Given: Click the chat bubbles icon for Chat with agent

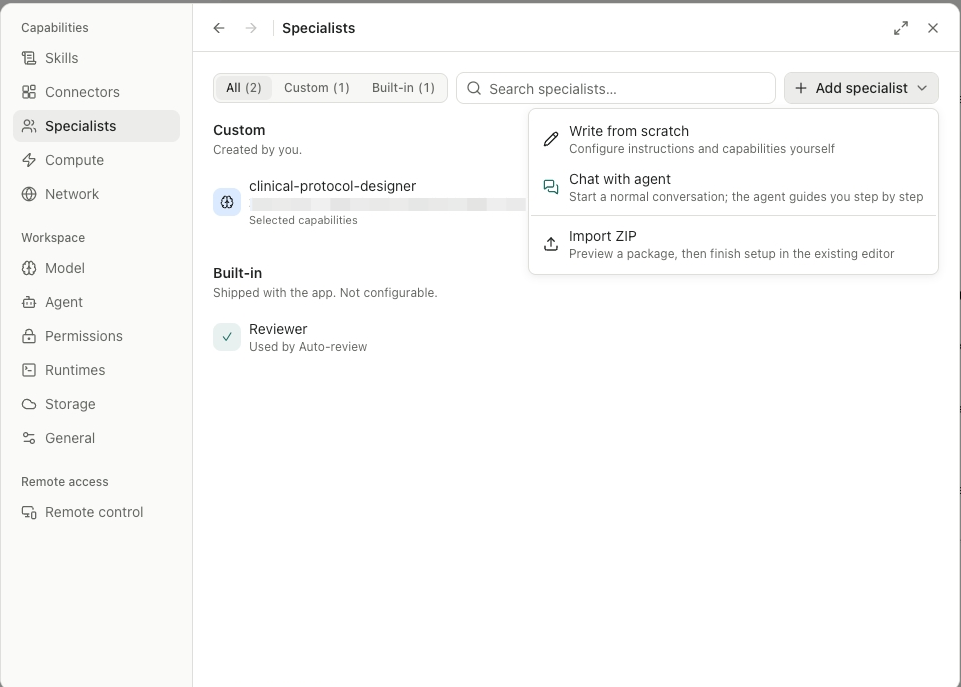Looking at the screenshot, I should 551,187.
